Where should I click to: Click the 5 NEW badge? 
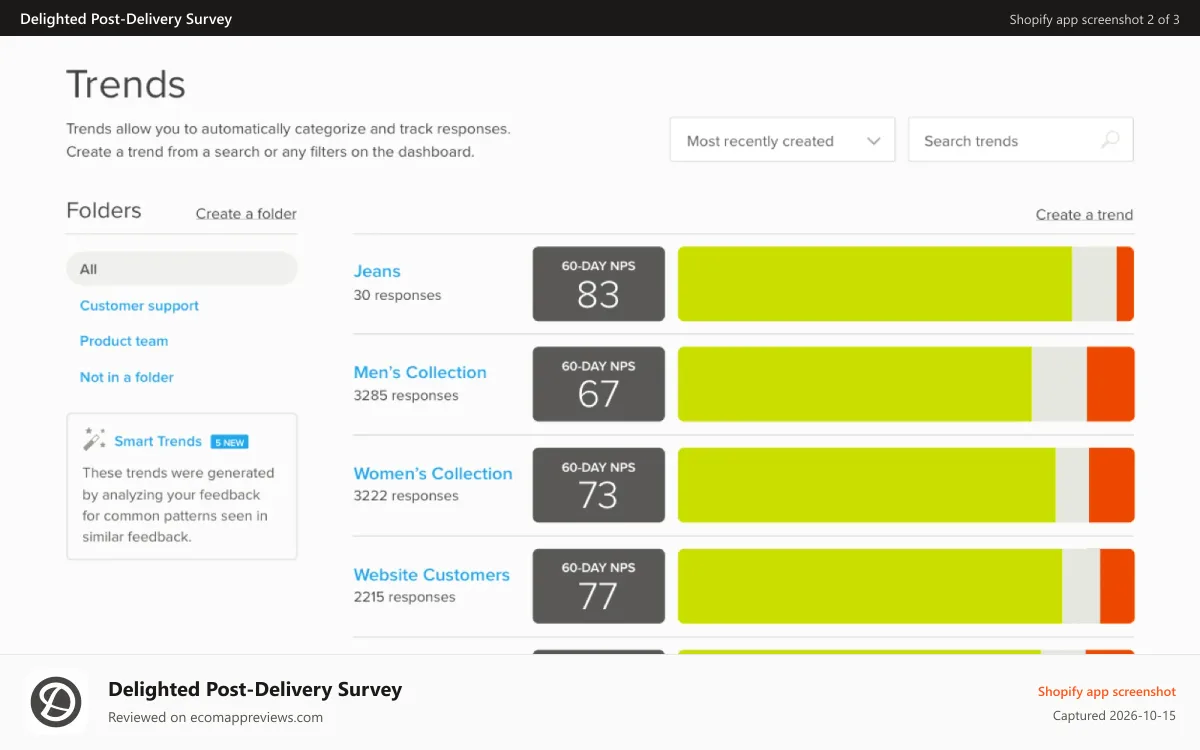tap(229, 442)
